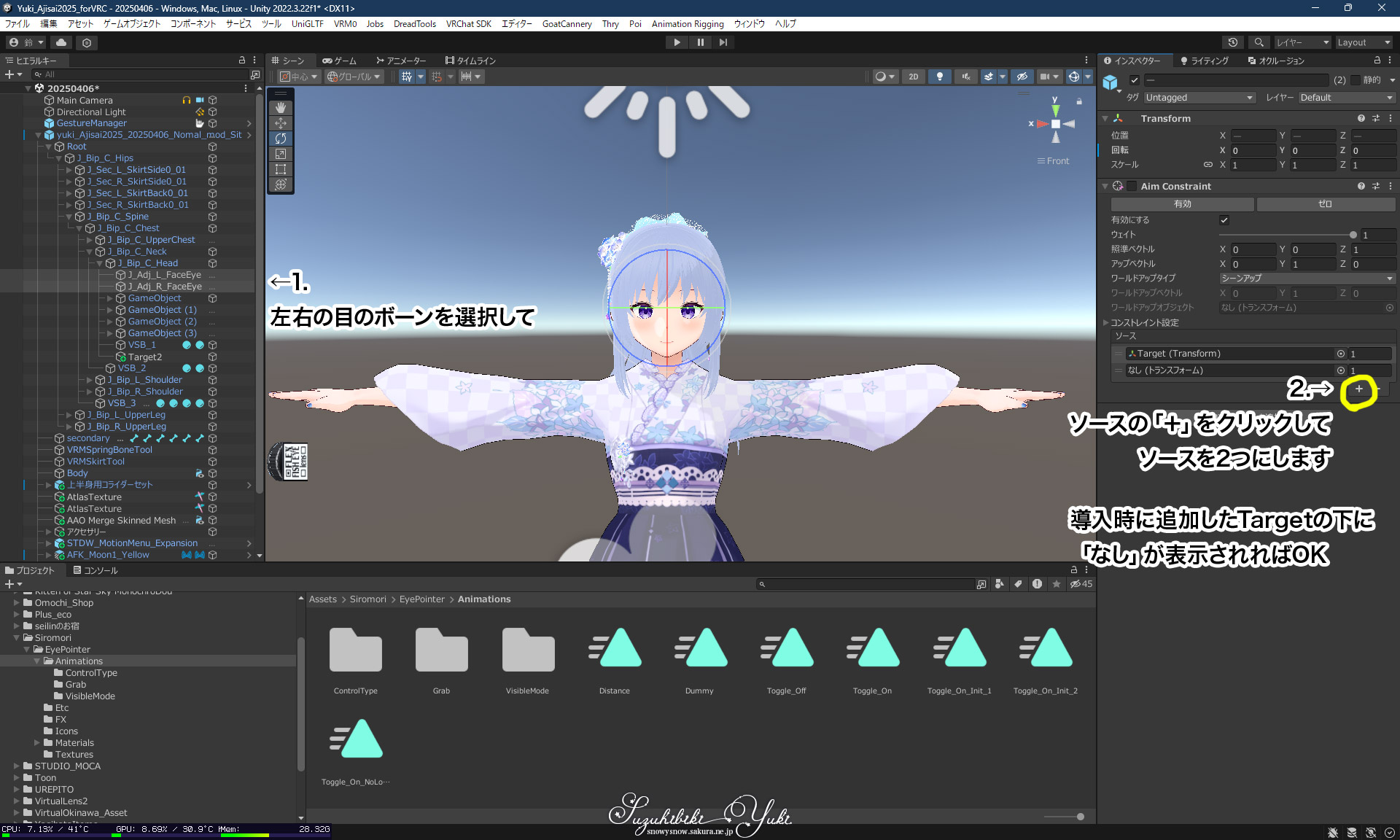Switch to the ライティング tab
Viewport: 1400px width, 840px height.
(1204, 61)
